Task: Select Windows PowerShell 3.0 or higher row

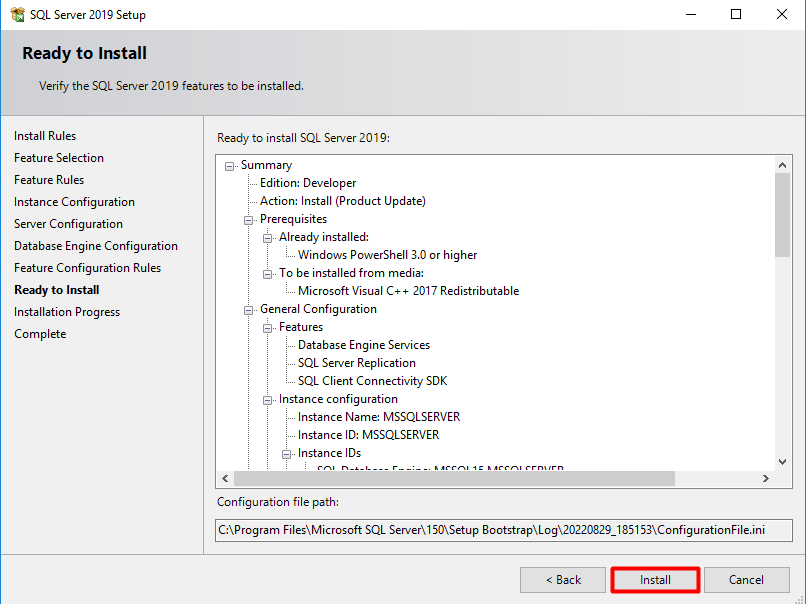Action: (x=388, y=255)
